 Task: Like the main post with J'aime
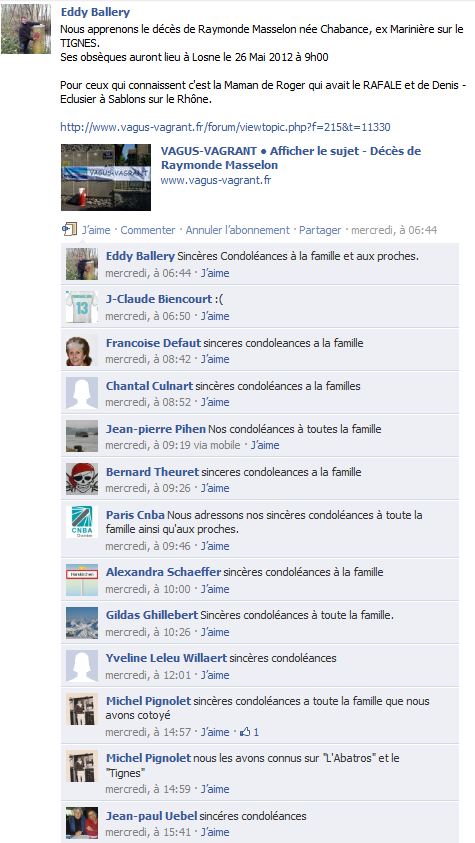[96, 230]
